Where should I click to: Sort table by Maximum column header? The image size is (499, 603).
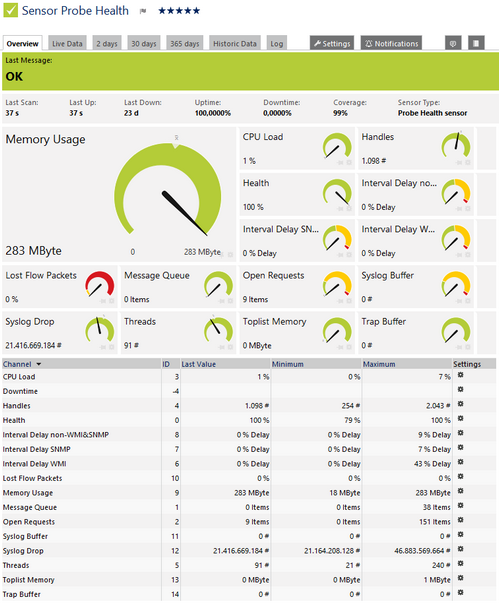(x=379, y=364)
